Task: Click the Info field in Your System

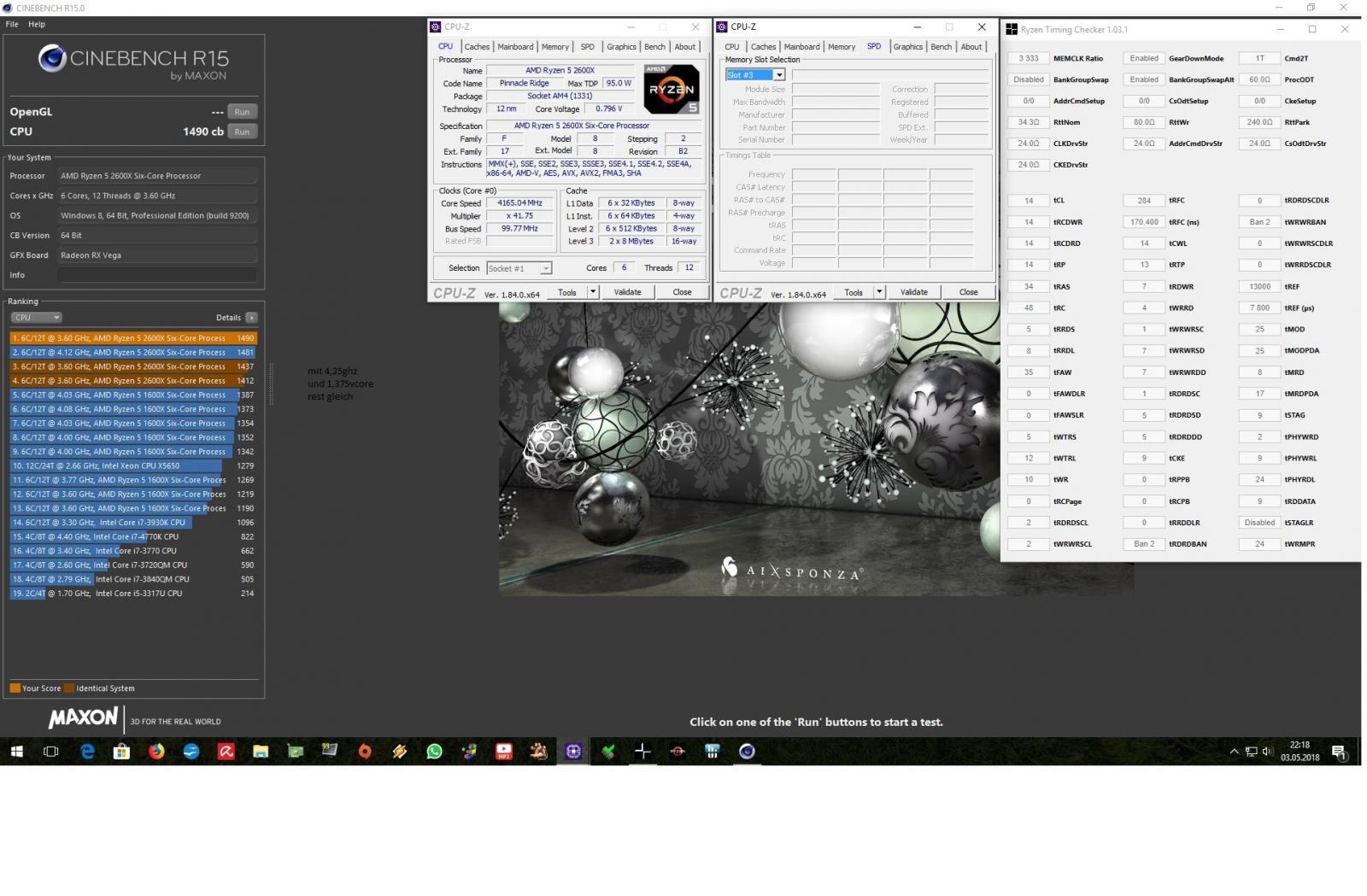Action: (x=157, y=275)
